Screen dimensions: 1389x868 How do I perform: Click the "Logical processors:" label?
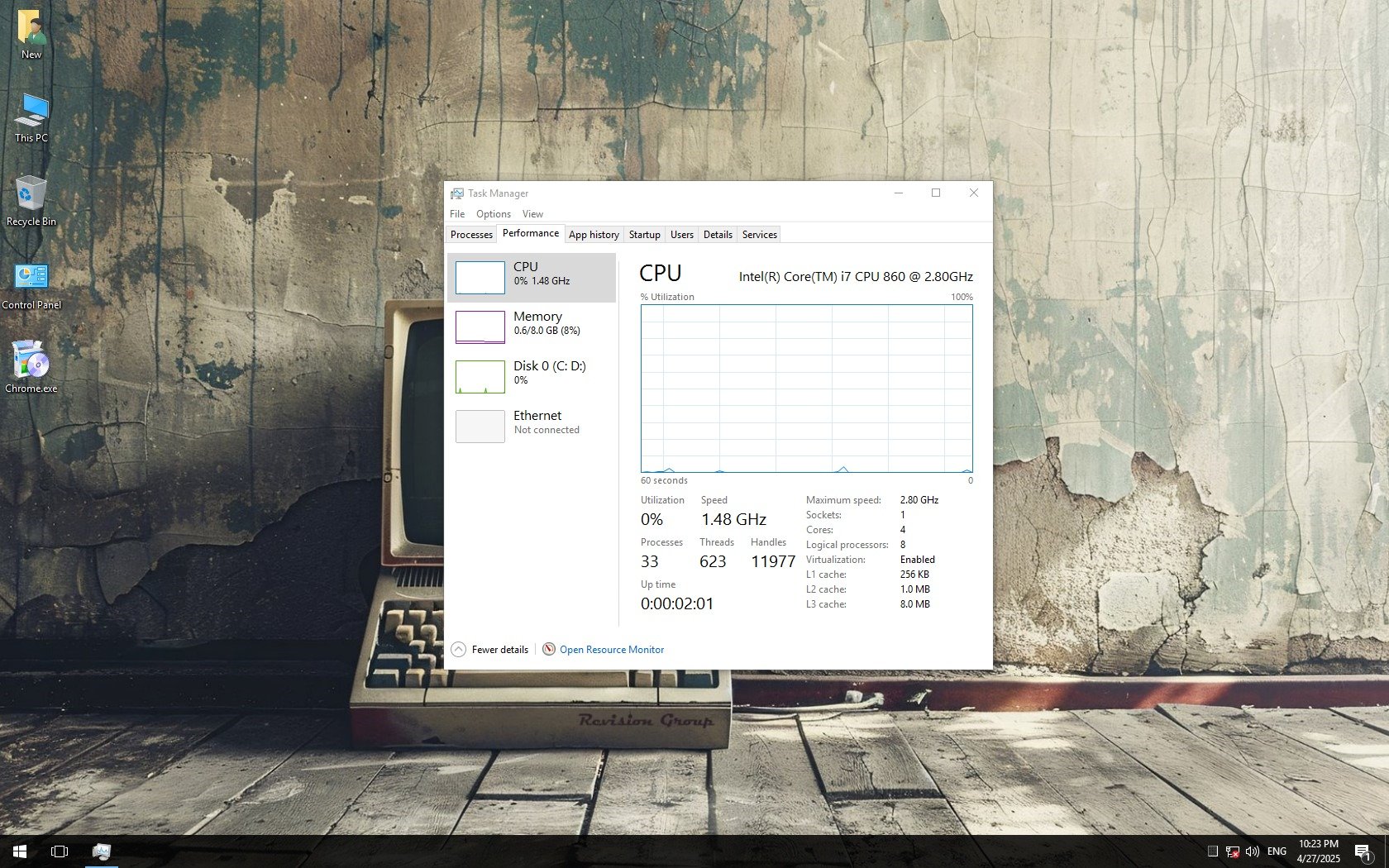847,545
